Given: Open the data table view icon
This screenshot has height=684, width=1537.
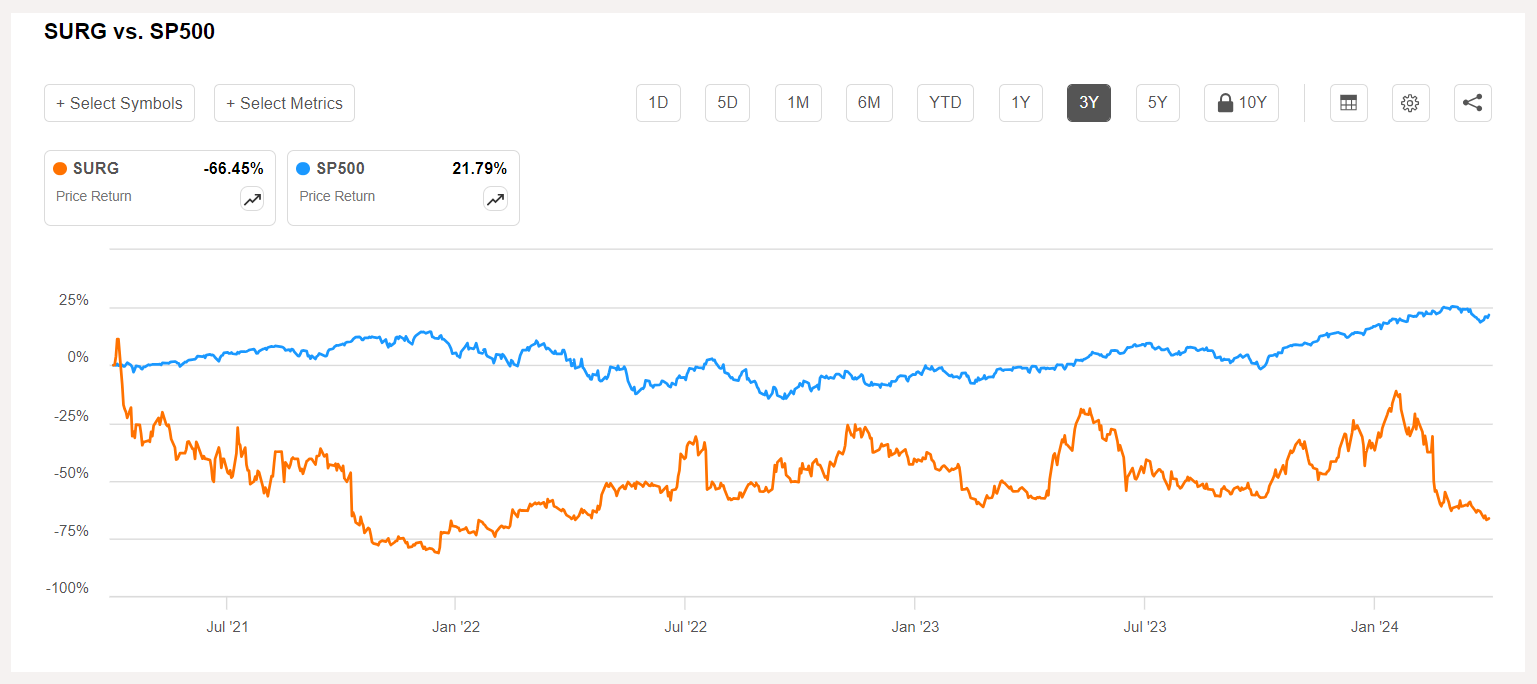Looking at the screenshot, I should pos(1348,103).
